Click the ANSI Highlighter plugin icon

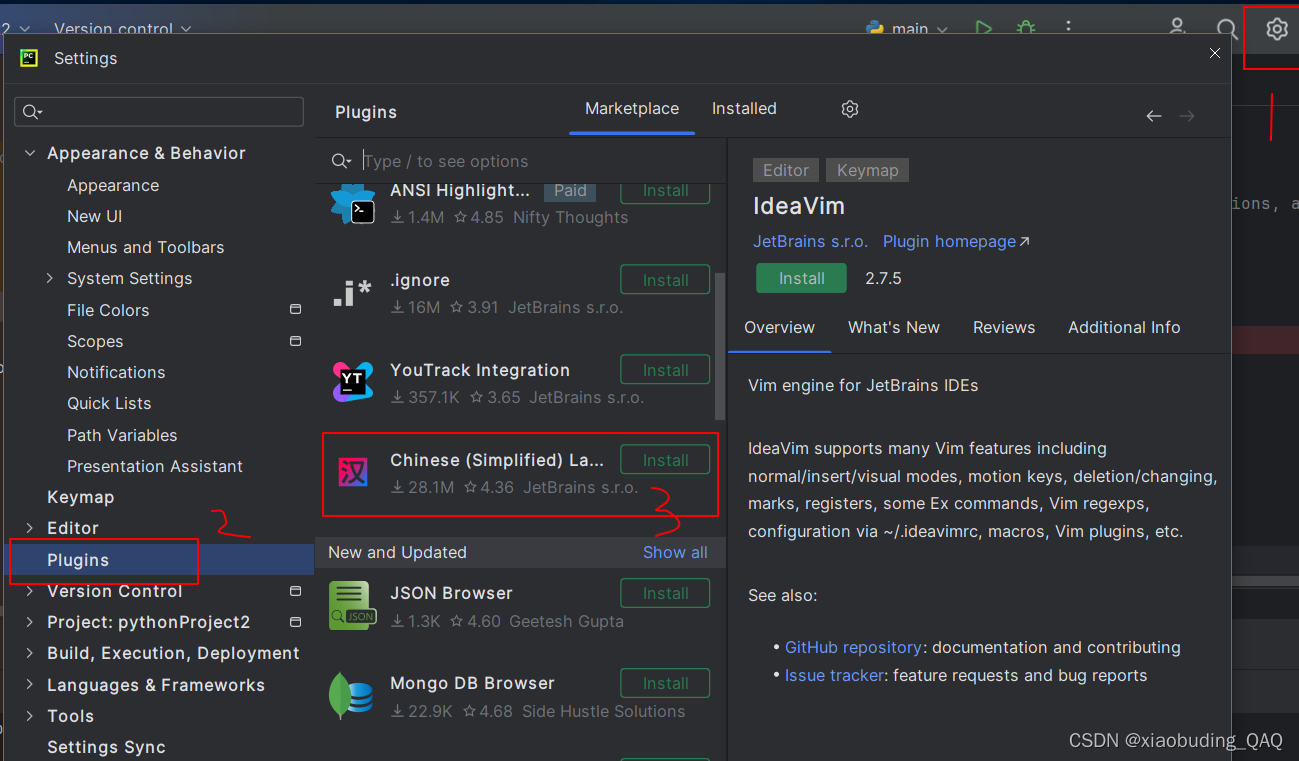352,203
